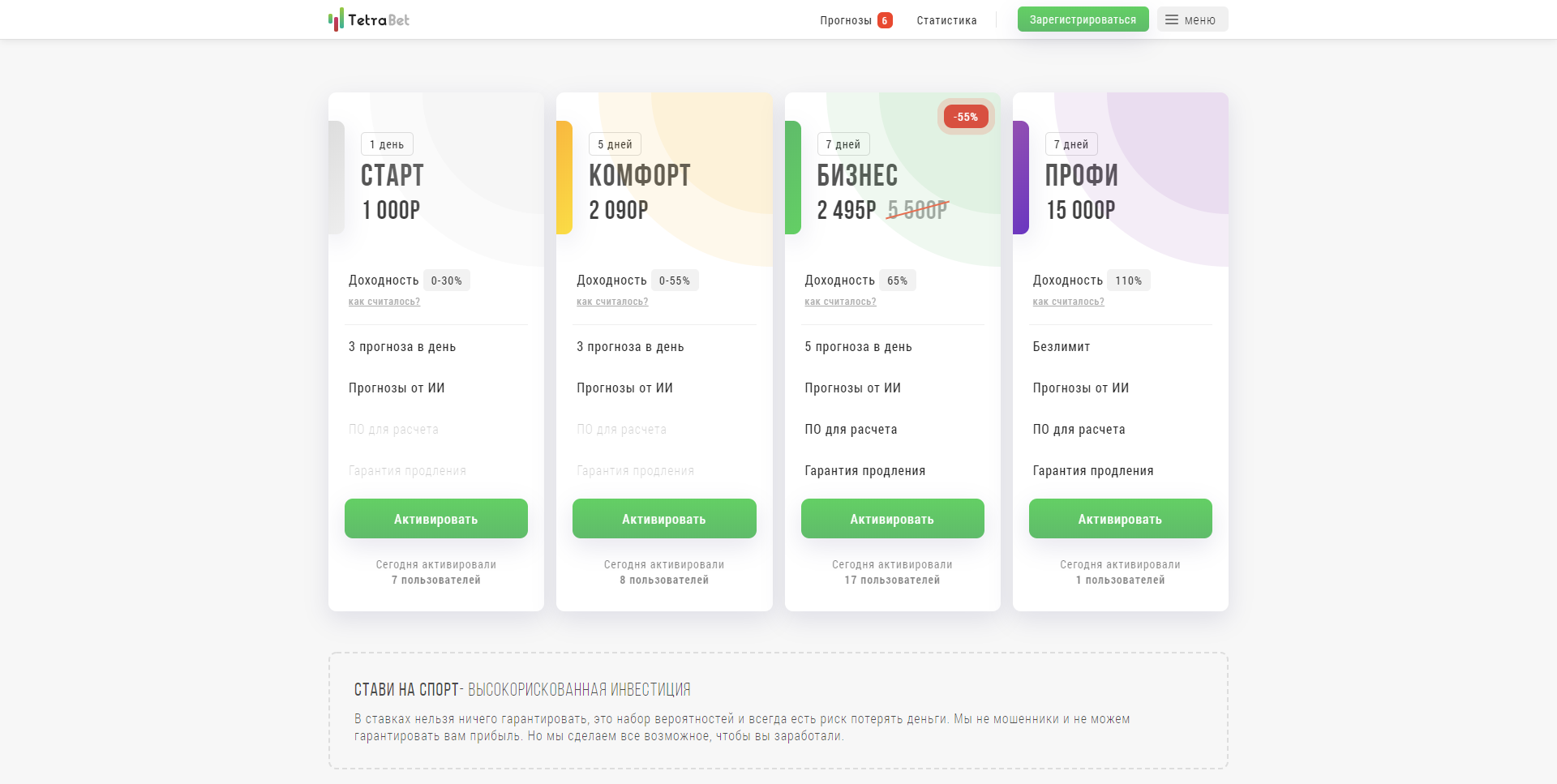The image size is (1557, 784).
Task: Click the -55% discount badge
Action: click(965, 117)
